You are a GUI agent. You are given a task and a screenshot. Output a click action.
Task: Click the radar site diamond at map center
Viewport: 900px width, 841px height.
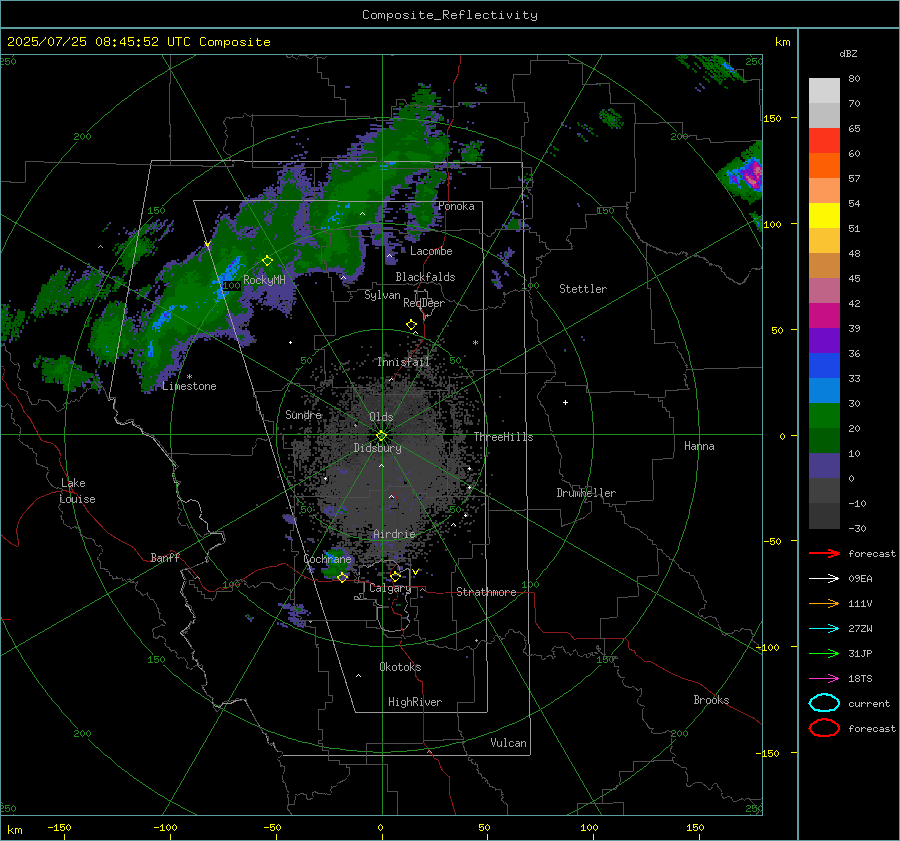(x=382, y=436)
